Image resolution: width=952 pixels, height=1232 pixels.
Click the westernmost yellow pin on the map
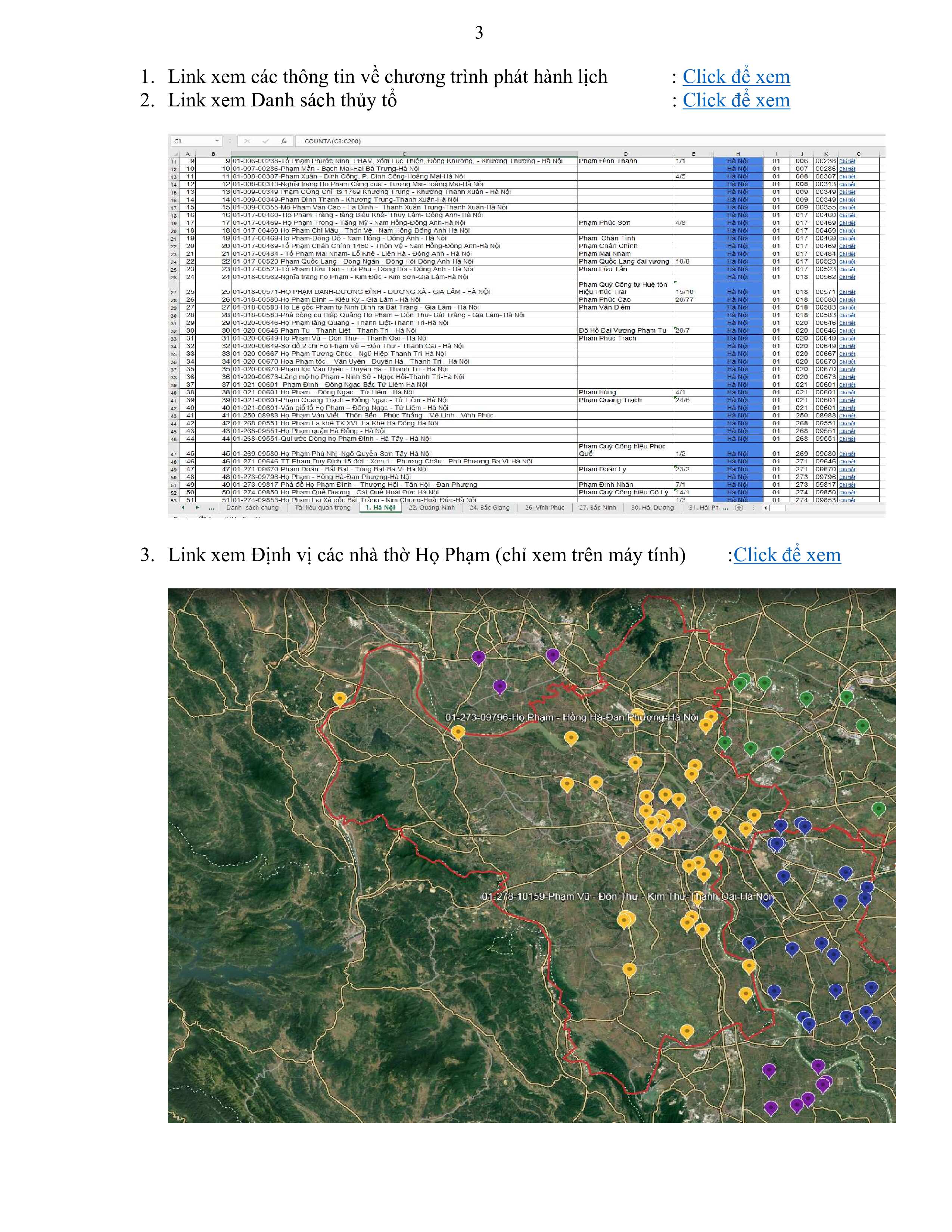pyautogui.click(x=339, y=699)
